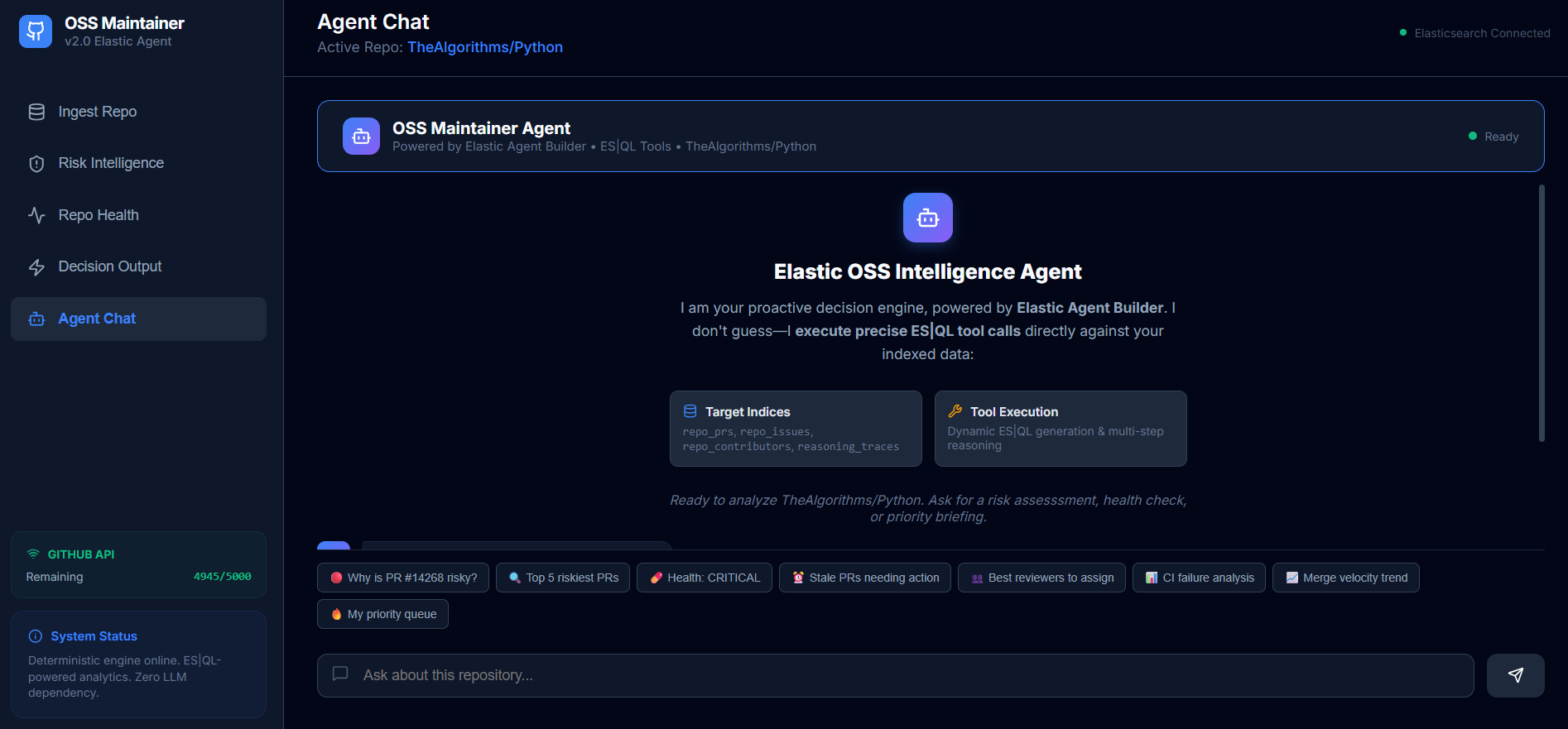Click the '4945/5000' remaining API value

[x=223, y=577]
